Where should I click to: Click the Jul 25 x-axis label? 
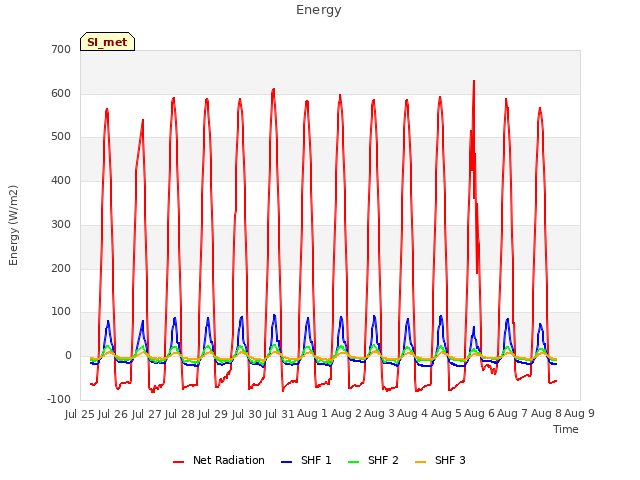[80, 414]
